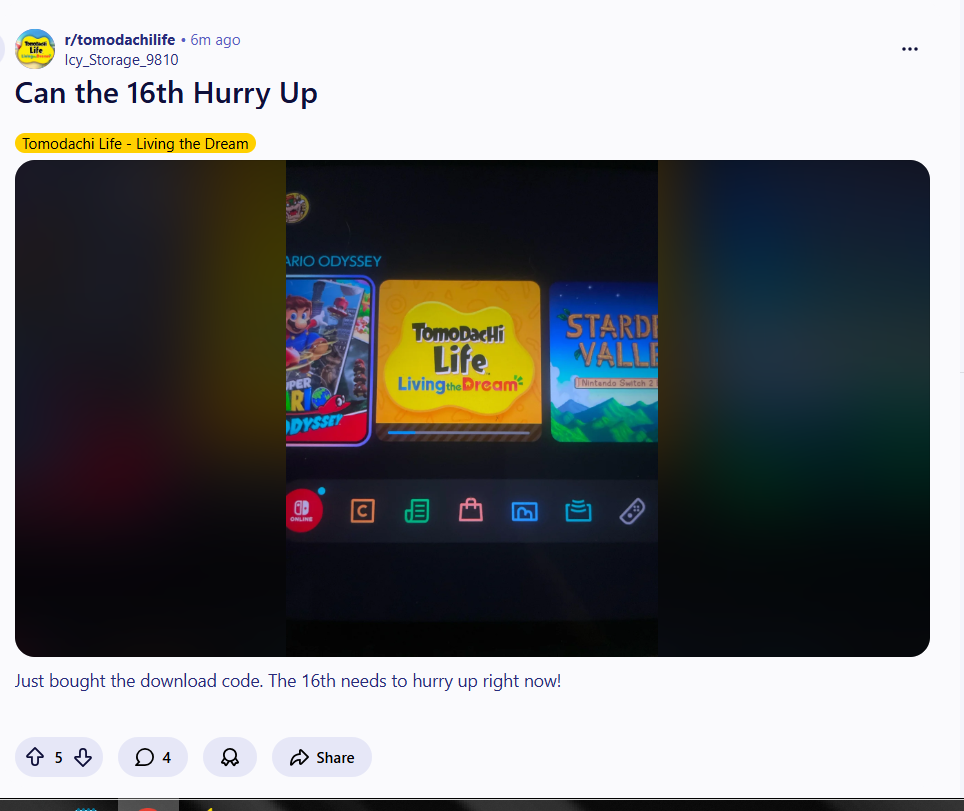Open the post's three-dot options menu
Viewport: 964px width, 811px height.
tap(909, 49)
